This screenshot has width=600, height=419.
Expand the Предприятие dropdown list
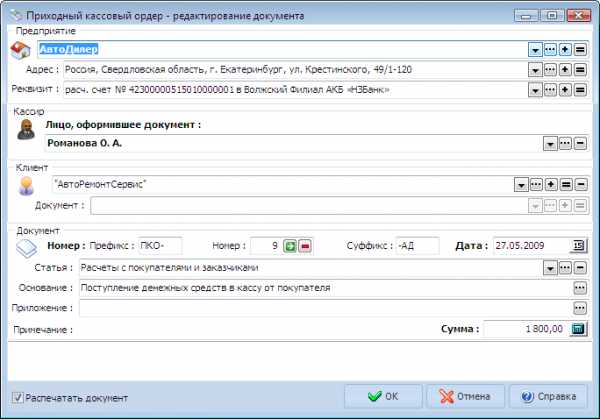[535, 49]
